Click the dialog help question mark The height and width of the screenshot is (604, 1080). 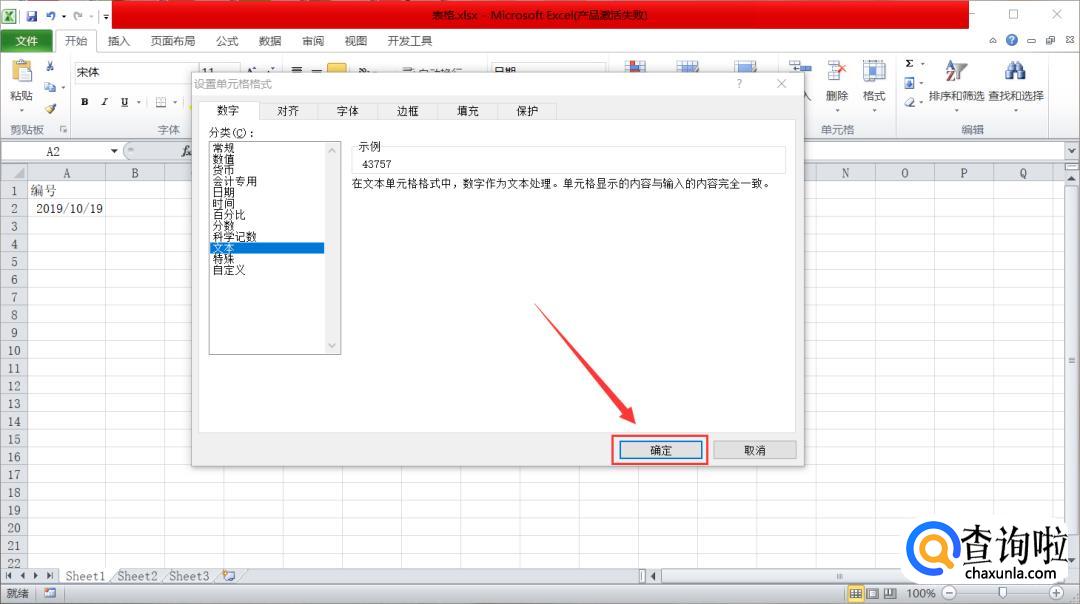pos(739,83)
